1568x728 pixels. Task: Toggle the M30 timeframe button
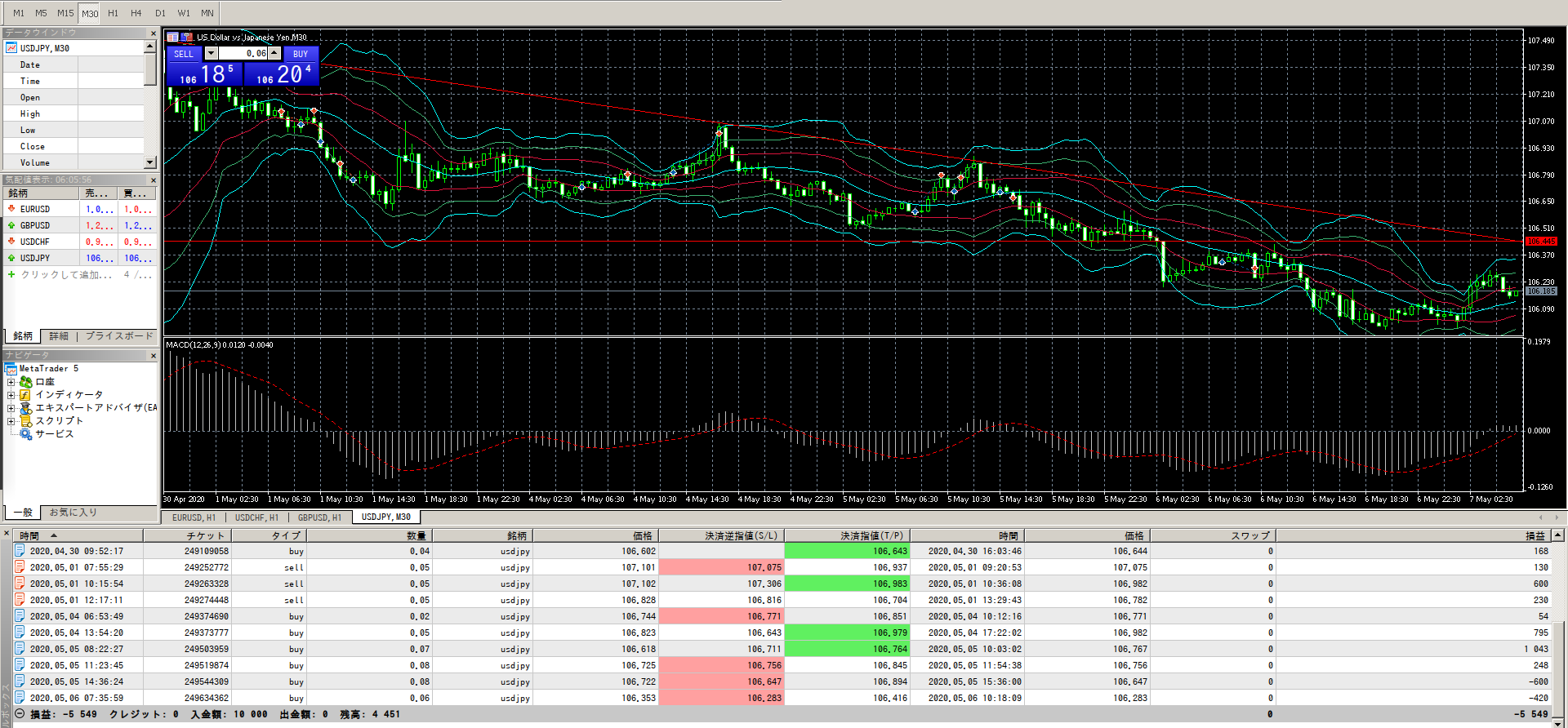point(90,13)
